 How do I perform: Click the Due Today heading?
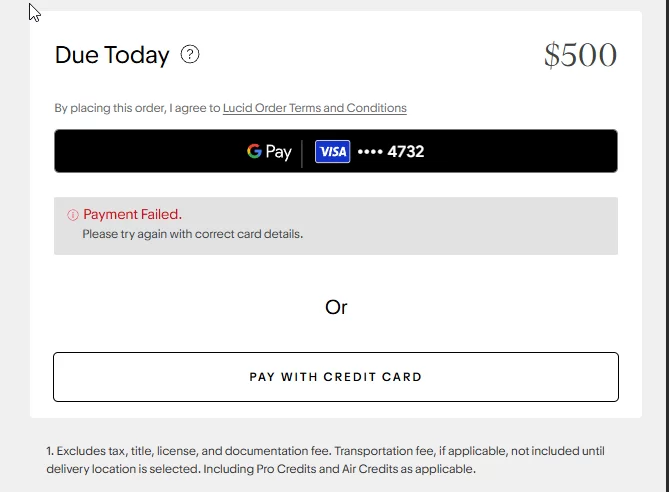112,55
